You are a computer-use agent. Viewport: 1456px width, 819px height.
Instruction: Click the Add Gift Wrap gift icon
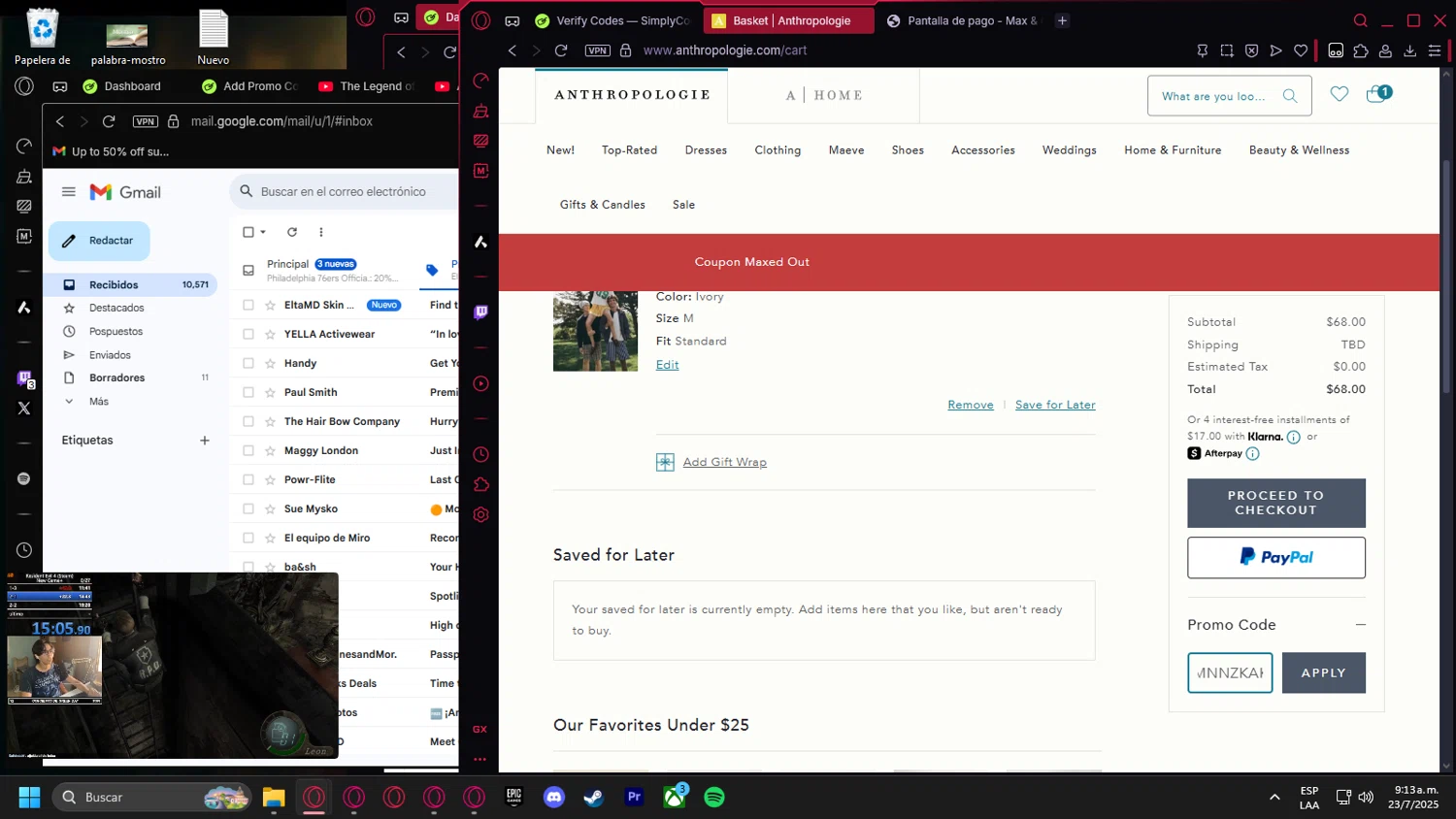point(665,462)
